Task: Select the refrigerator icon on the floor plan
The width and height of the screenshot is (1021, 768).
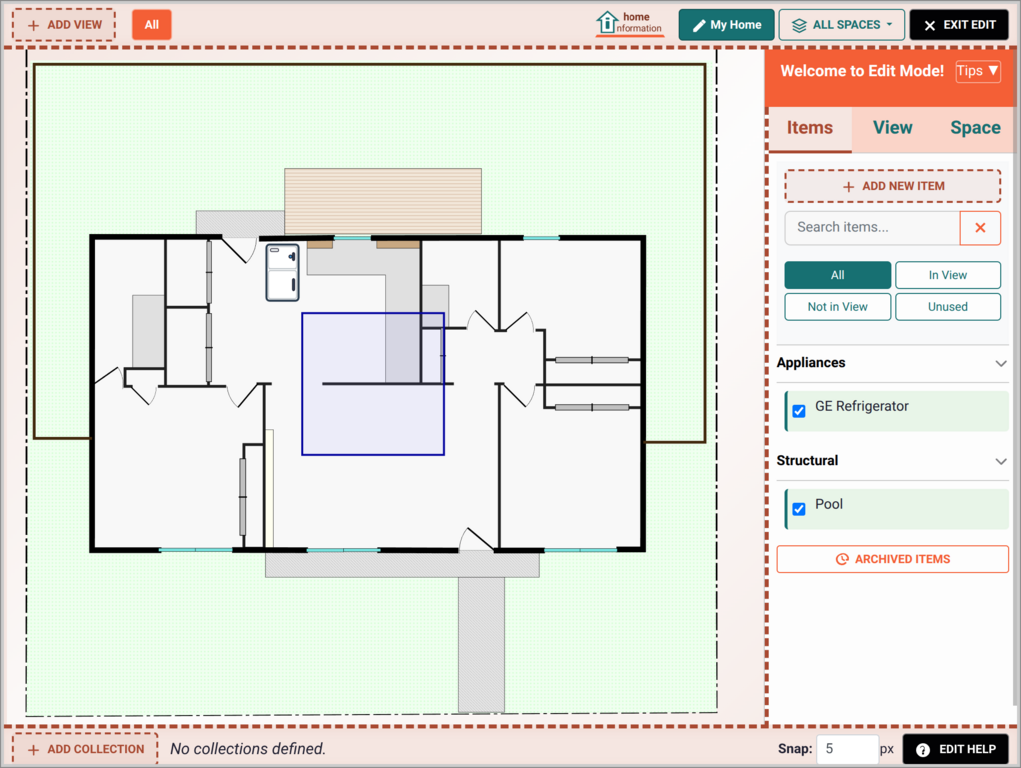Action: tap(283, 272)
